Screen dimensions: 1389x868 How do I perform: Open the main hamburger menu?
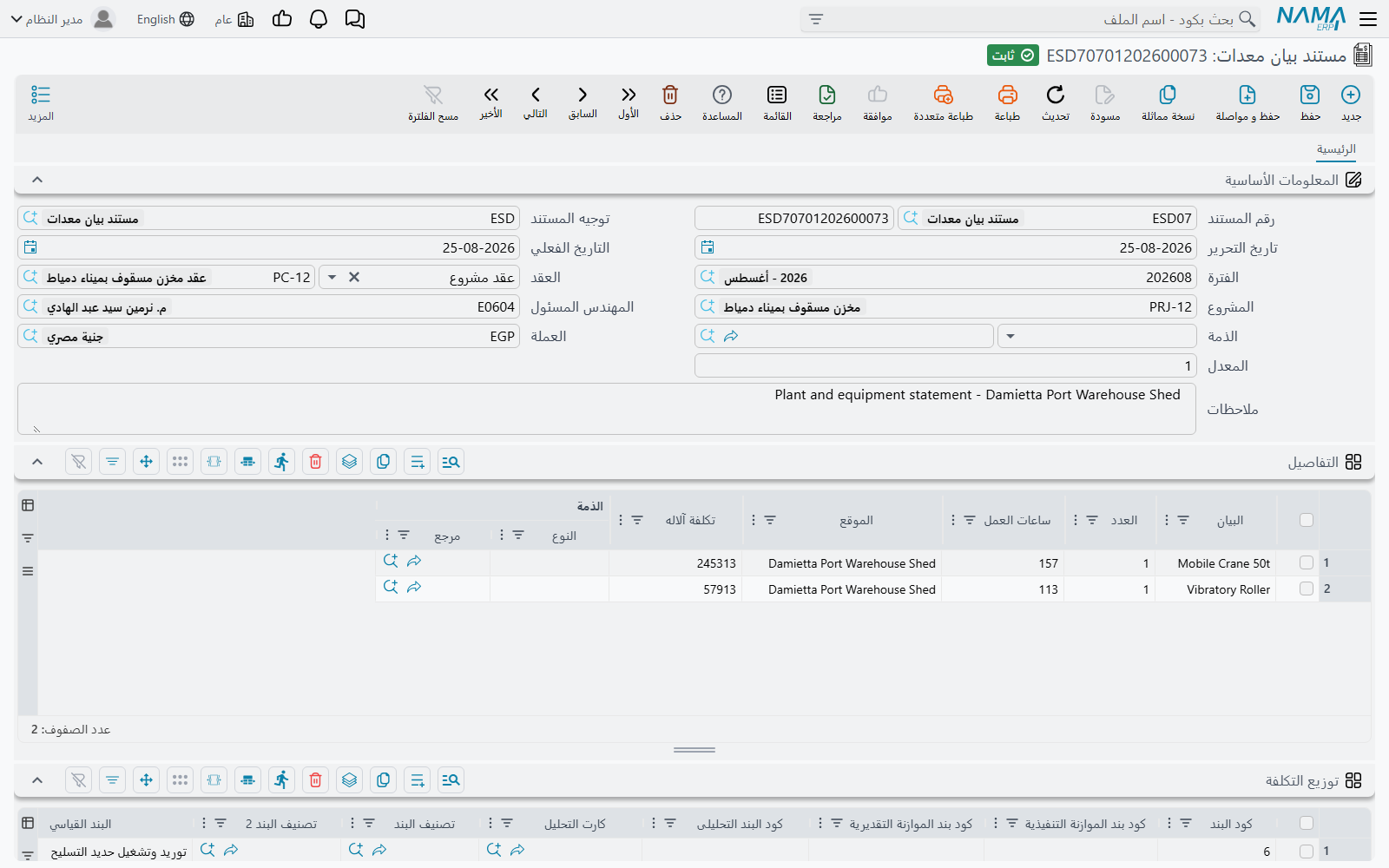tap(1368, 19)
